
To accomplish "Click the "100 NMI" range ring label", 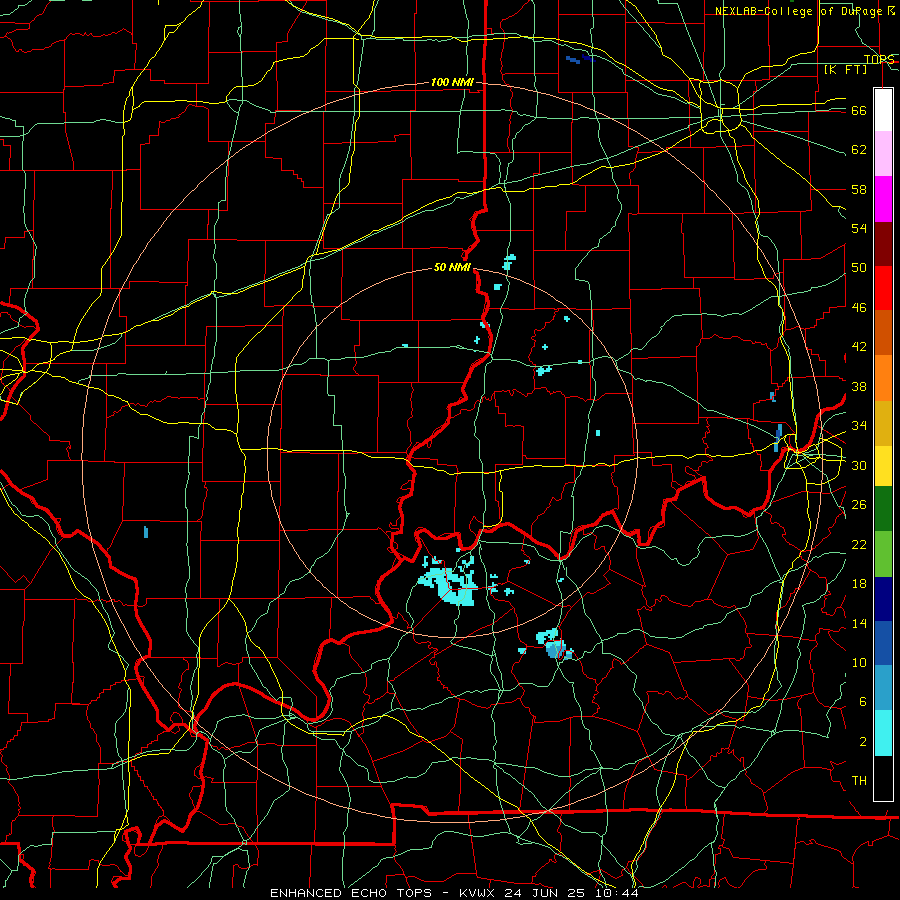I will (452, 83).
